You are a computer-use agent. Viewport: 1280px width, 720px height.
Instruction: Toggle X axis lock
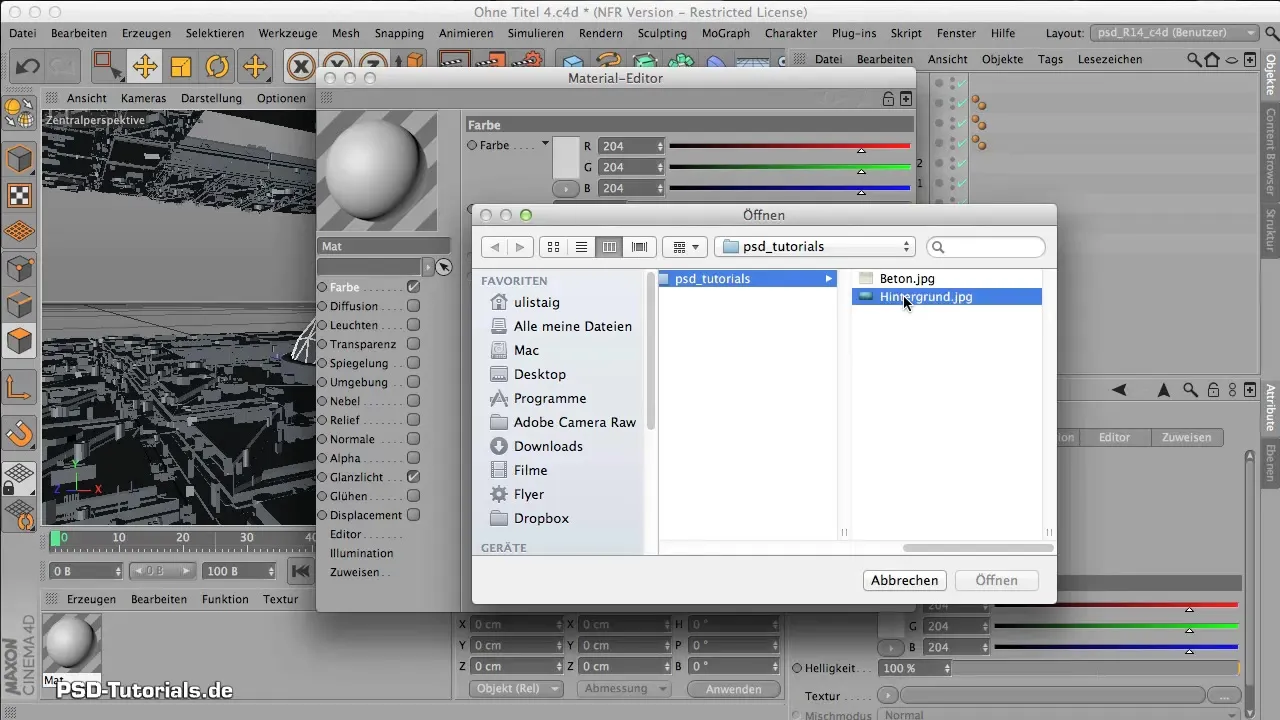(x=301, y=67)
